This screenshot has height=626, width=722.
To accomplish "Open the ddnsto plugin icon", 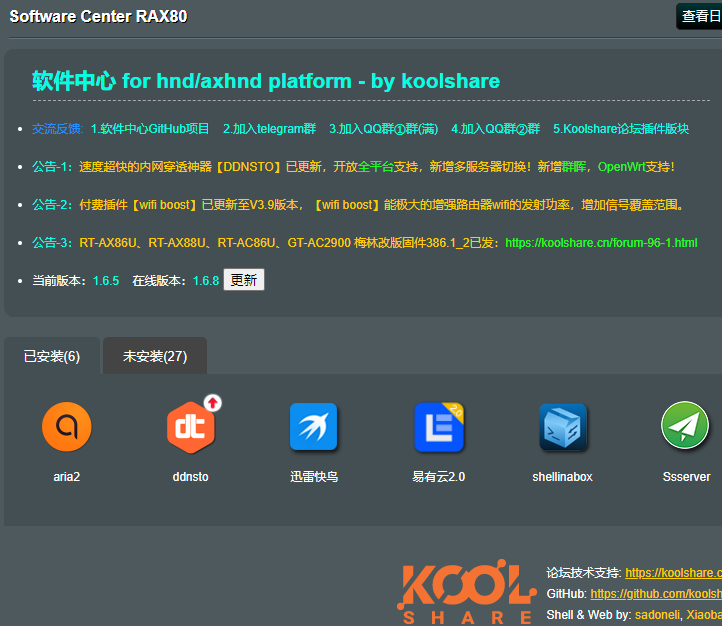I will tap(191, 428).
